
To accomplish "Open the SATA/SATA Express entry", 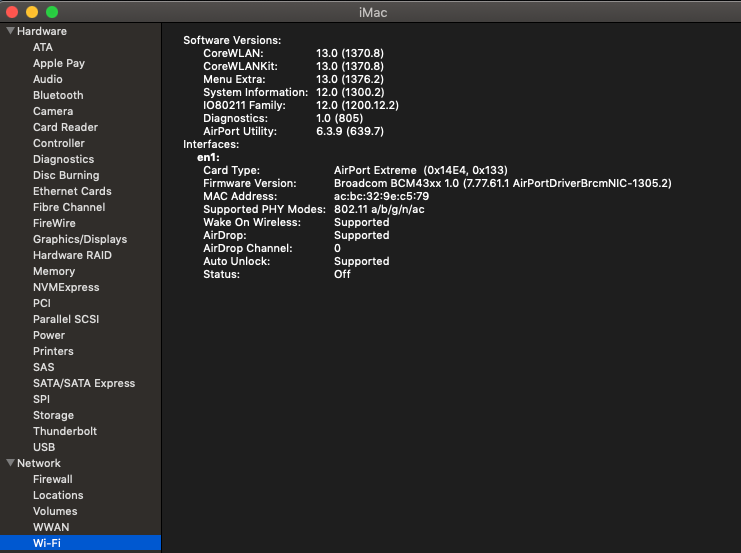I will click(84, 383).
